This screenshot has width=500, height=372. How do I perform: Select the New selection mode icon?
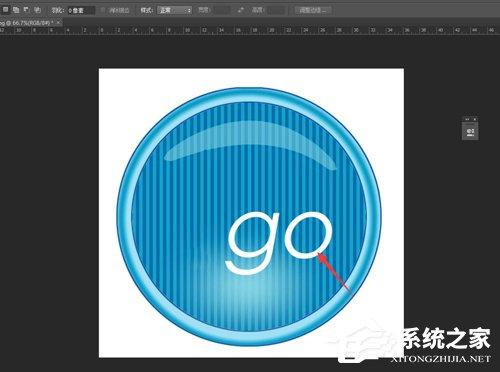point(6,10)
